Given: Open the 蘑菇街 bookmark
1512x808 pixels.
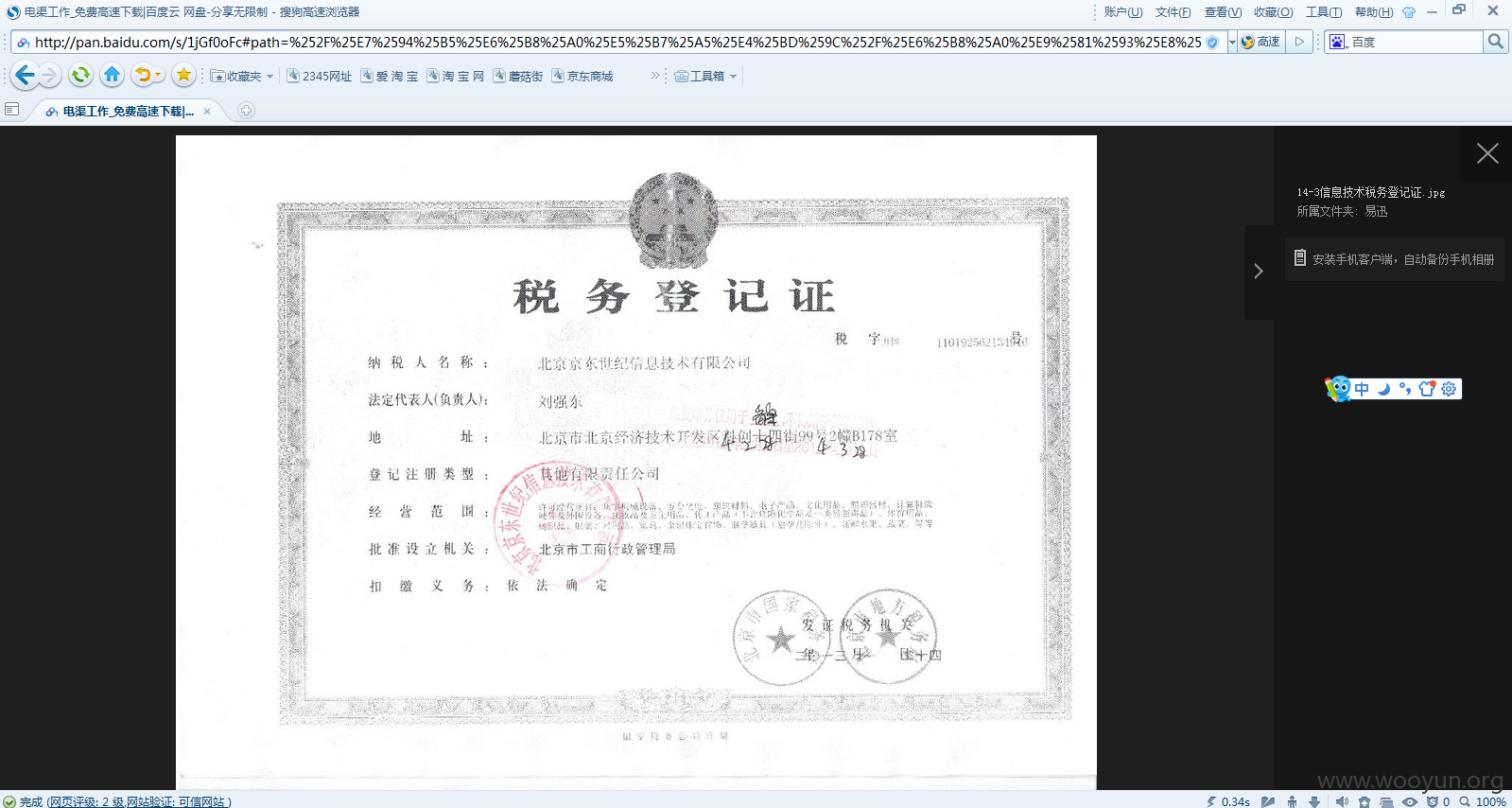Looking at the screenshot, I should (518, 76).
